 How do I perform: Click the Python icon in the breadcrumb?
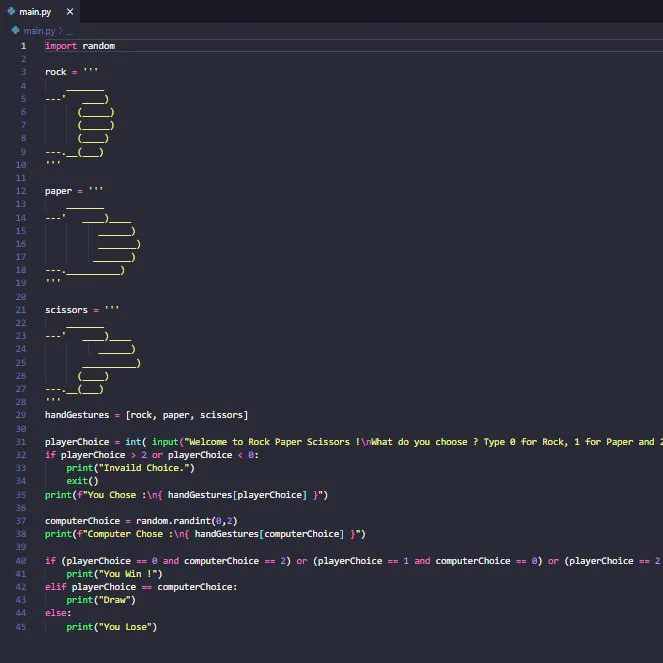pyautogui.click(x=16, y=30)
